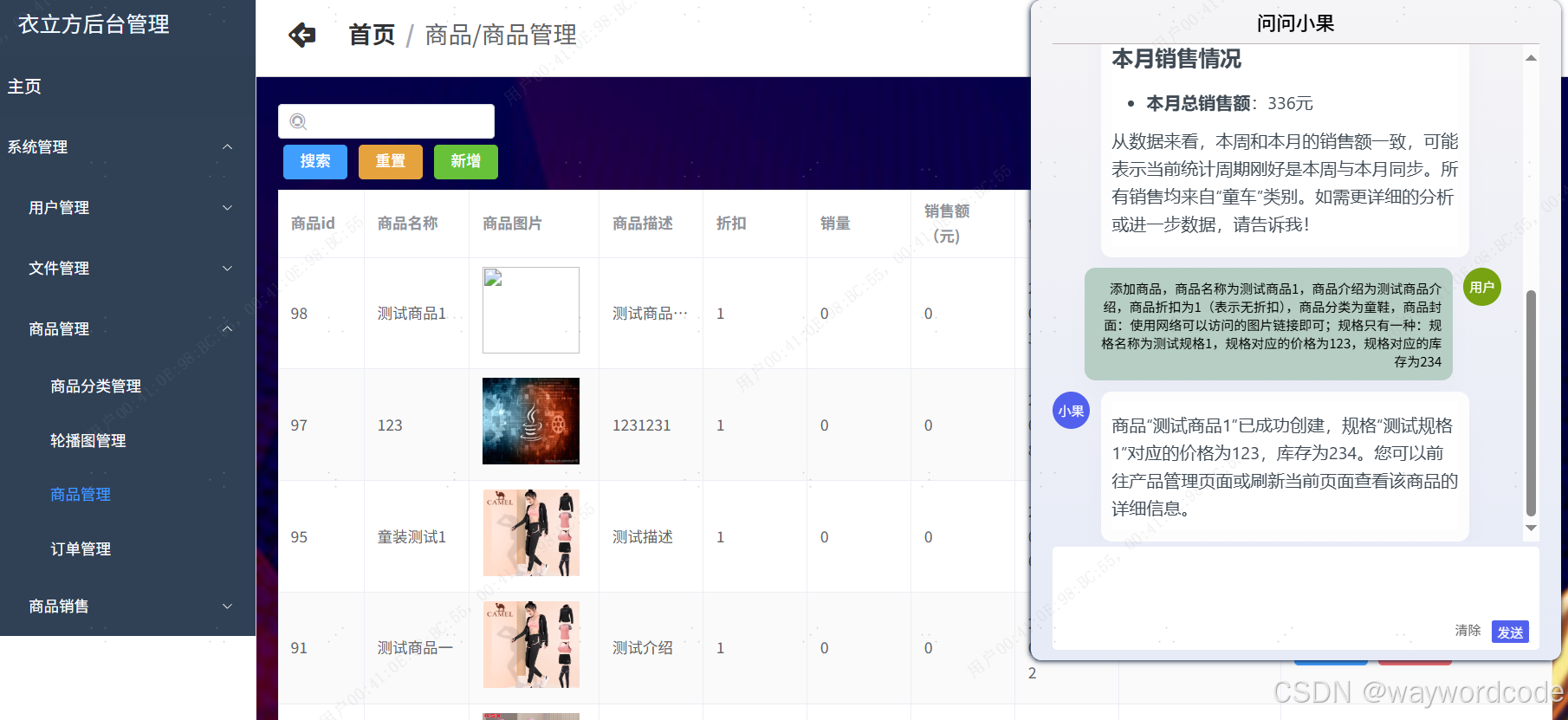Click the 商品图片 column header

pyautogui.click(x=513, y=224)
